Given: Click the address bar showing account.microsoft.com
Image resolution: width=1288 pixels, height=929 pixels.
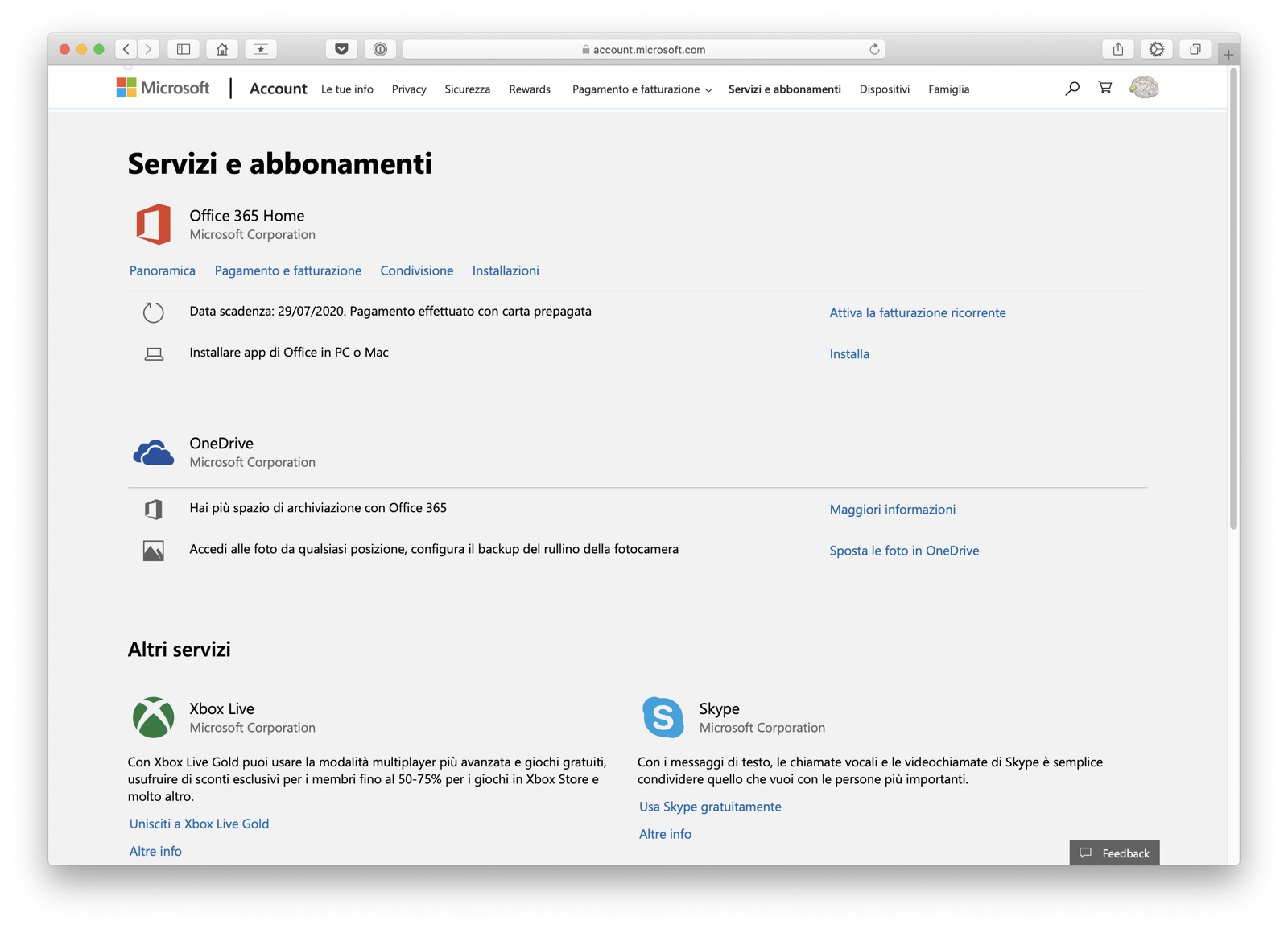Looking at the screenshot, I should 644,49.
